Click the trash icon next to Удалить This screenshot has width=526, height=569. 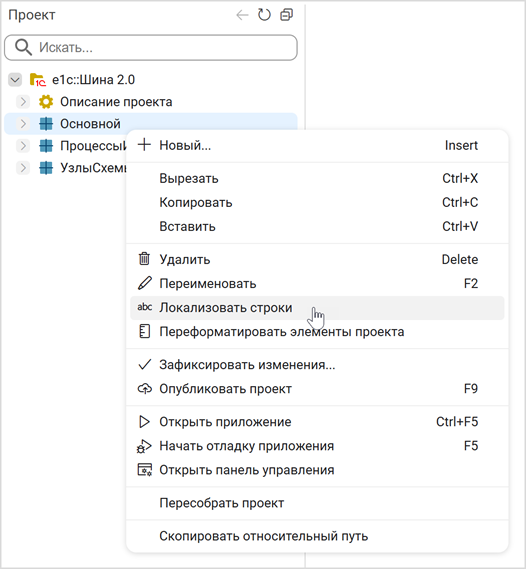[144, 259]
